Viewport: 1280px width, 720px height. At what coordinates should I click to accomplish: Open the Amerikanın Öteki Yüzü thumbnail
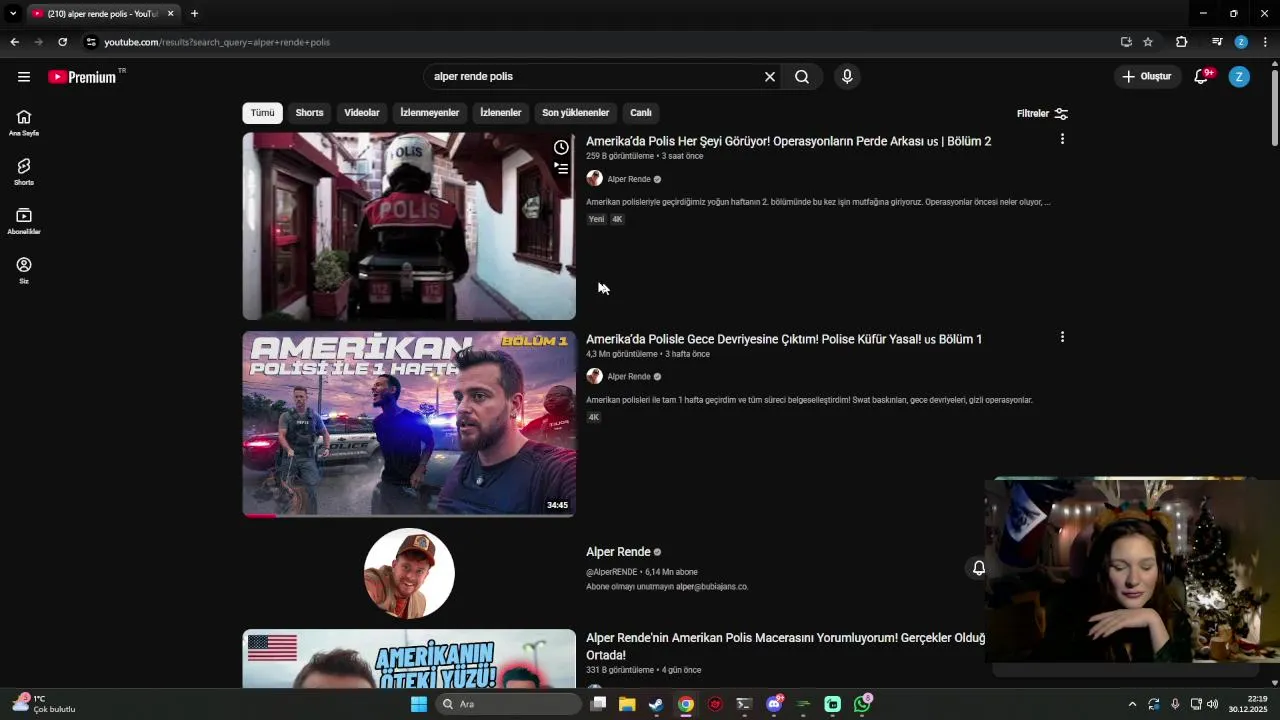coord(409,659)
